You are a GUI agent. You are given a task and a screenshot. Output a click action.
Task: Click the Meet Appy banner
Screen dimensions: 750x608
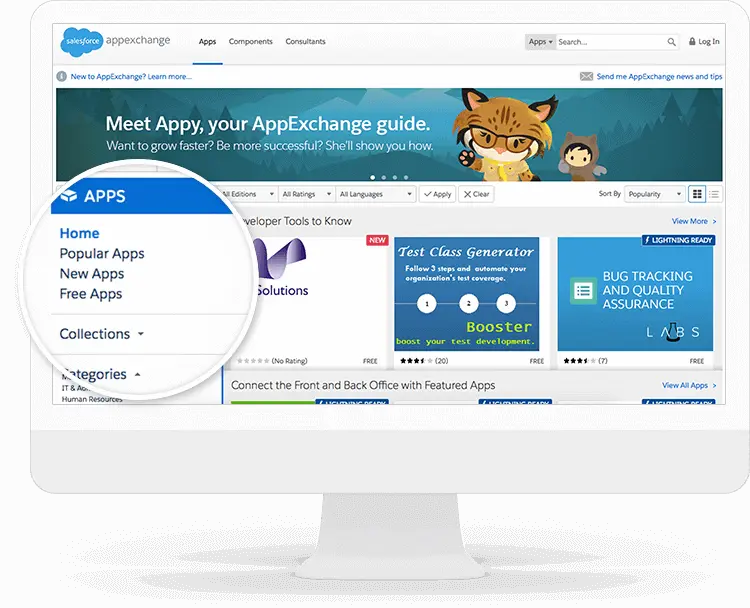point(389,134)
